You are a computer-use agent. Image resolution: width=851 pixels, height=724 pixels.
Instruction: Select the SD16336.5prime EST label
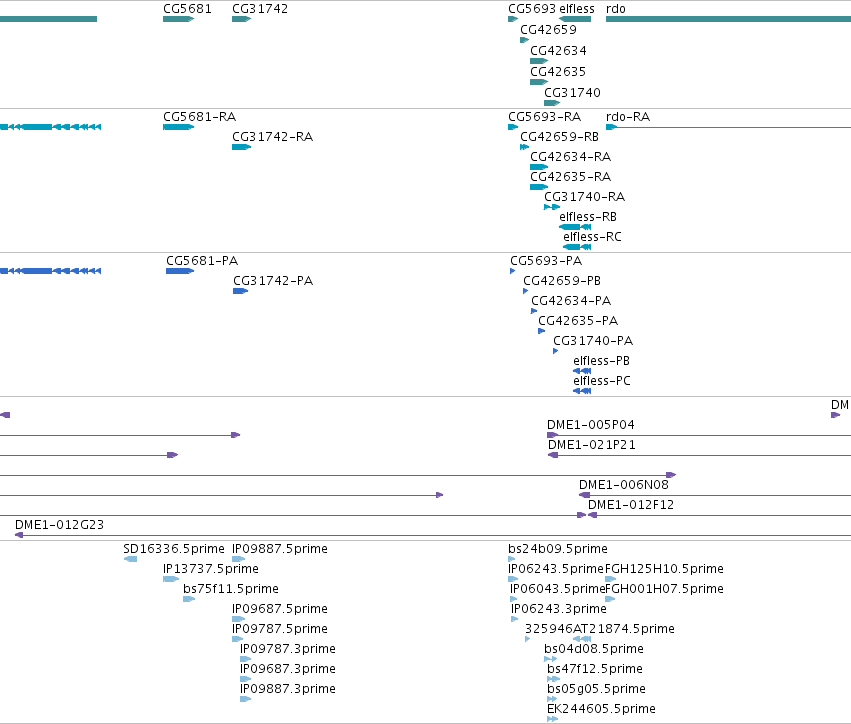[174, 549]
